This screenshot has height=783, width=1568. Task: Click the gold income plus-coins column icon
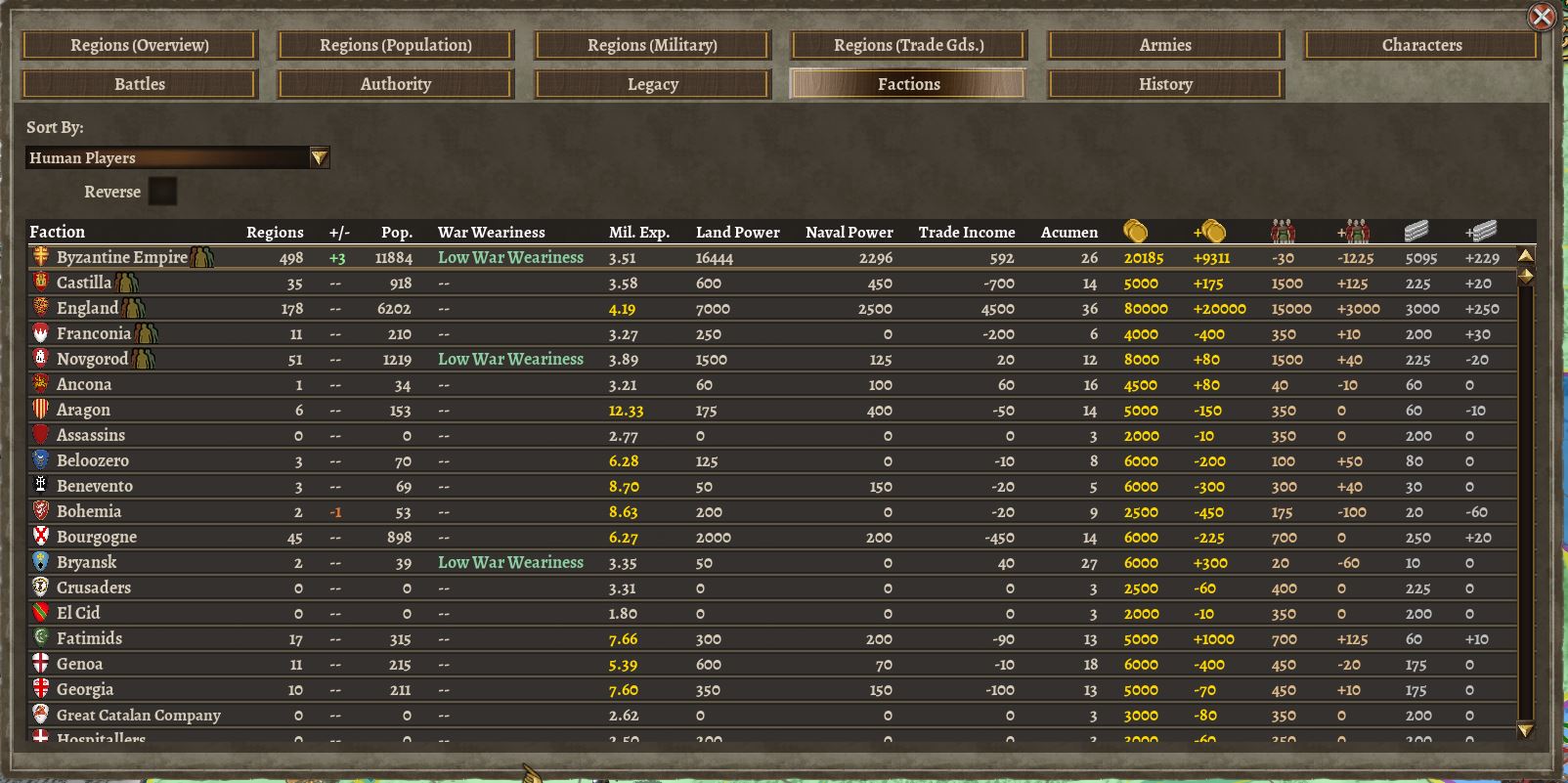[1209, 232]
